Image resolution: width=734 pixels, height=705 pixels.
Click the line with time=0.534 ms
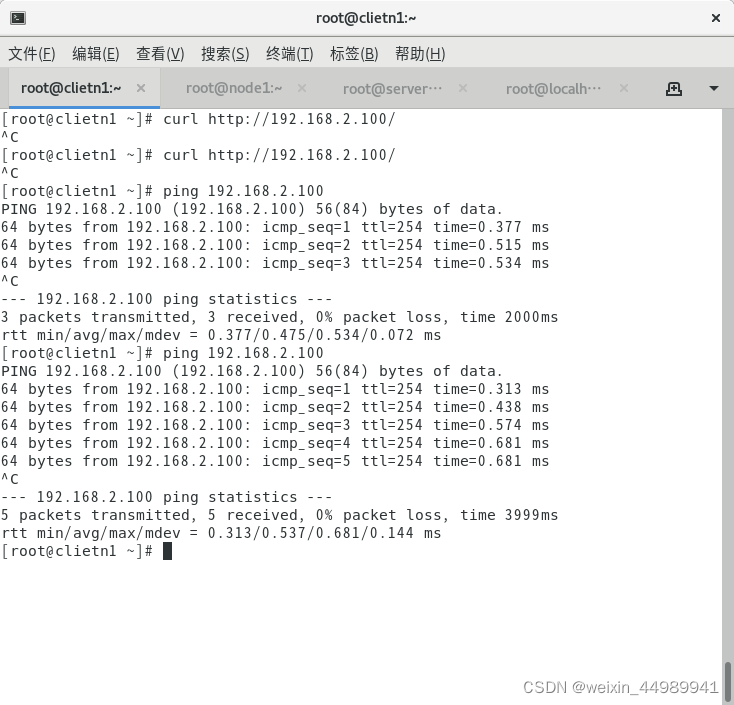[275, 263]
